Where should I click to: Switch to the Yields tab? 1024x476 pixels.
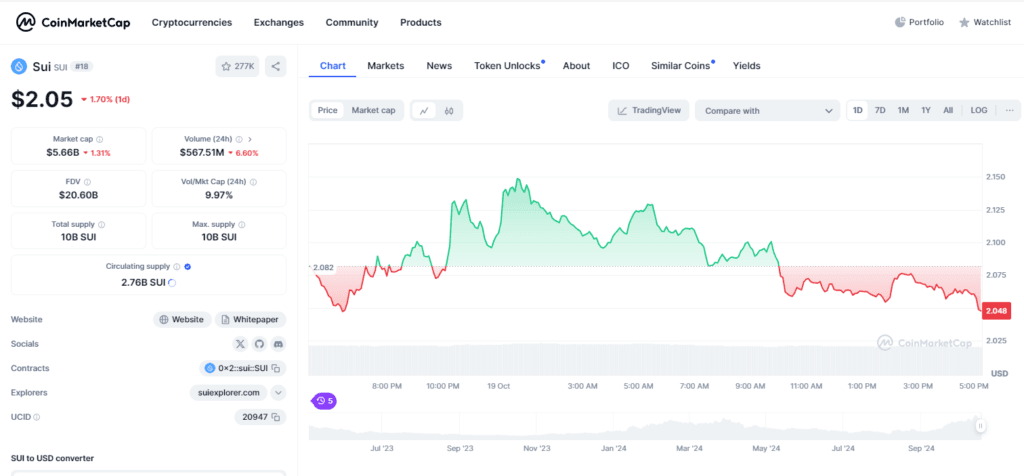click(746, 65)
